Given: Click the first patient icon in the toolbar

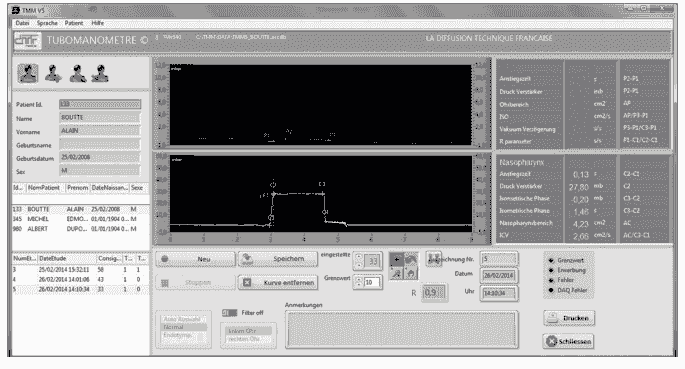Looking at the screenshot, I should (x=28, y=73).
